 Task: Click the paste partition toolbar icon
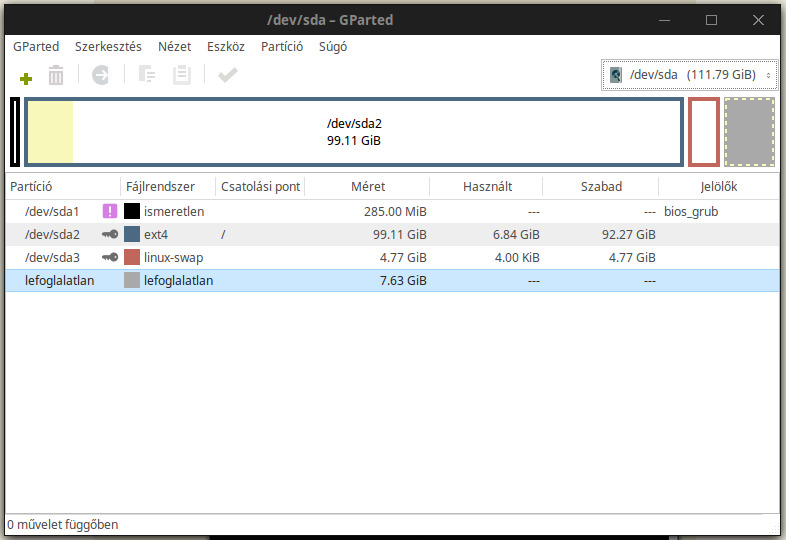(181, 75)
